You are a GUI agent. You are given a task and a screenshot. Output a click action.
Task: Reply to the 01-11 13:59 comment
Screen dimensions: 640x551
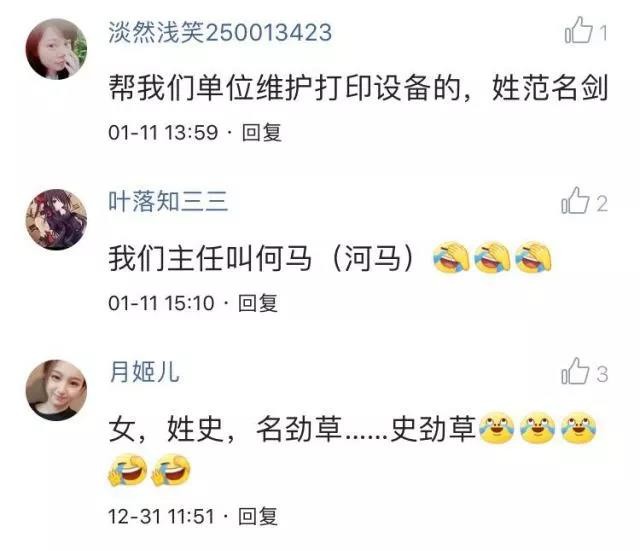tap(262, 133)
